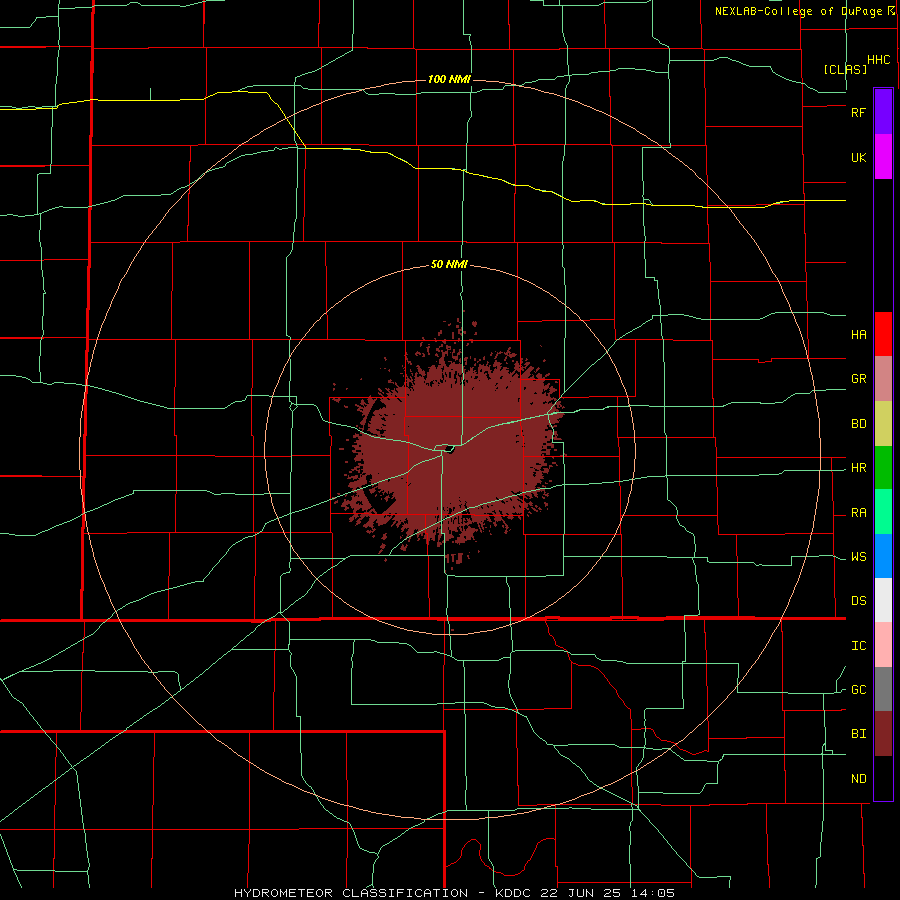Click the white DS dry snow swatch
The image size is (900, 900).
point(883,600)
